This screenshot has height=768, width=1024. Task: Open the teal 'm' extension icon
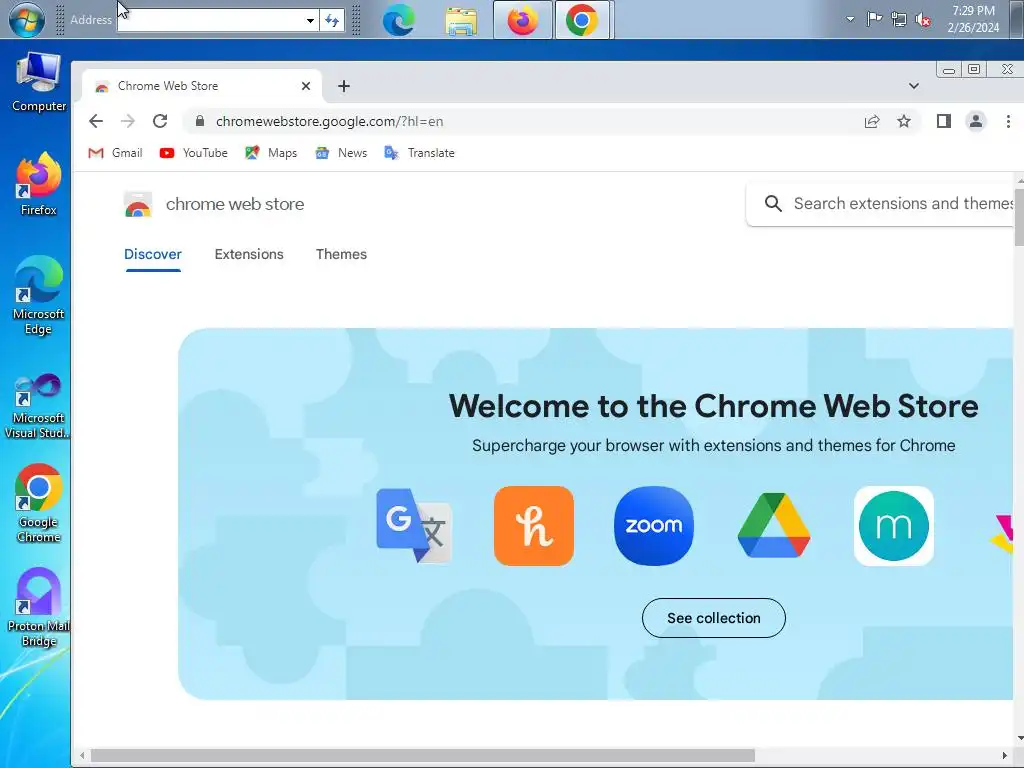click(x=894, y=526)
